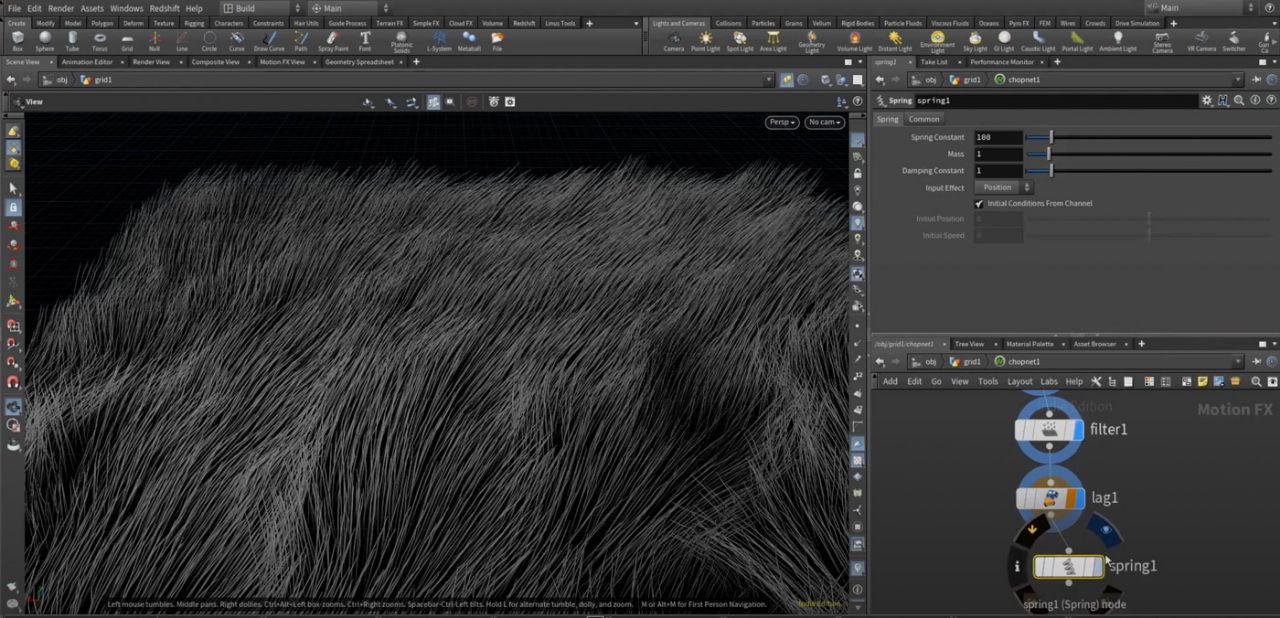Open the Common parameters tab
This screenshot has width=1280, height=618.
coord(924,119)
